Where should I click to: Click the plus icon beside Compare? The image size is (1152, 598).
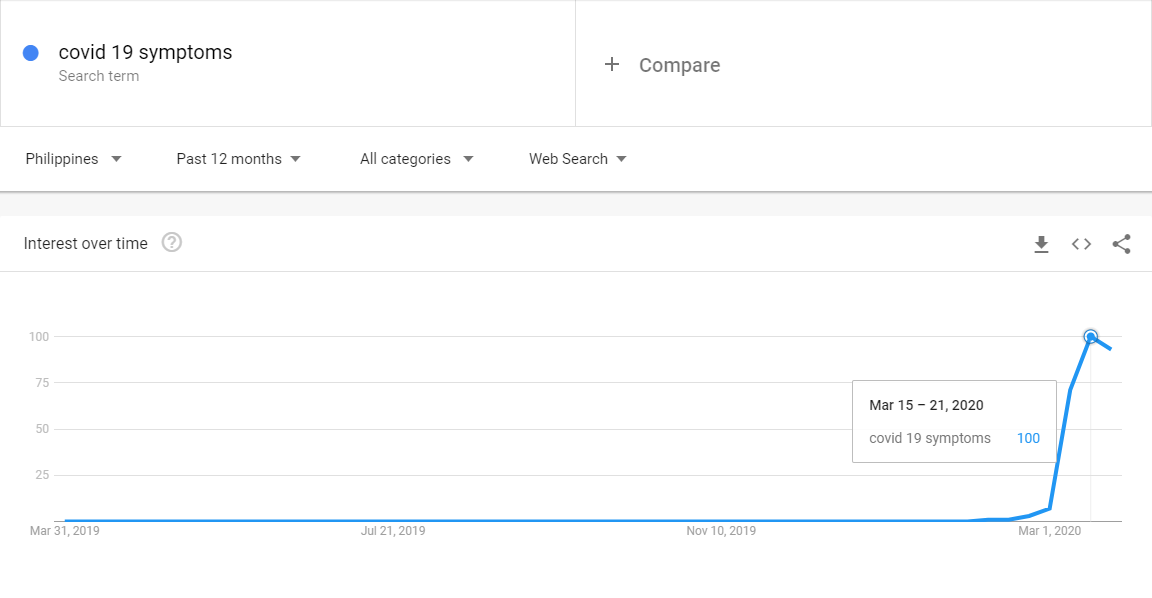(612, 65)
